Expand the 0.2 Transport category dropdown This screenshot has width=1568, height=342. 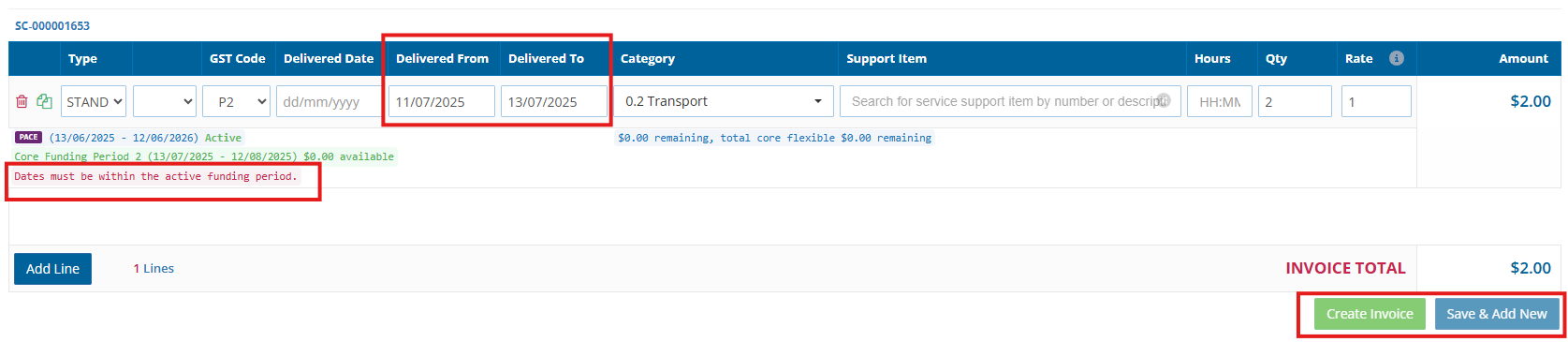(x=724, y=101)
